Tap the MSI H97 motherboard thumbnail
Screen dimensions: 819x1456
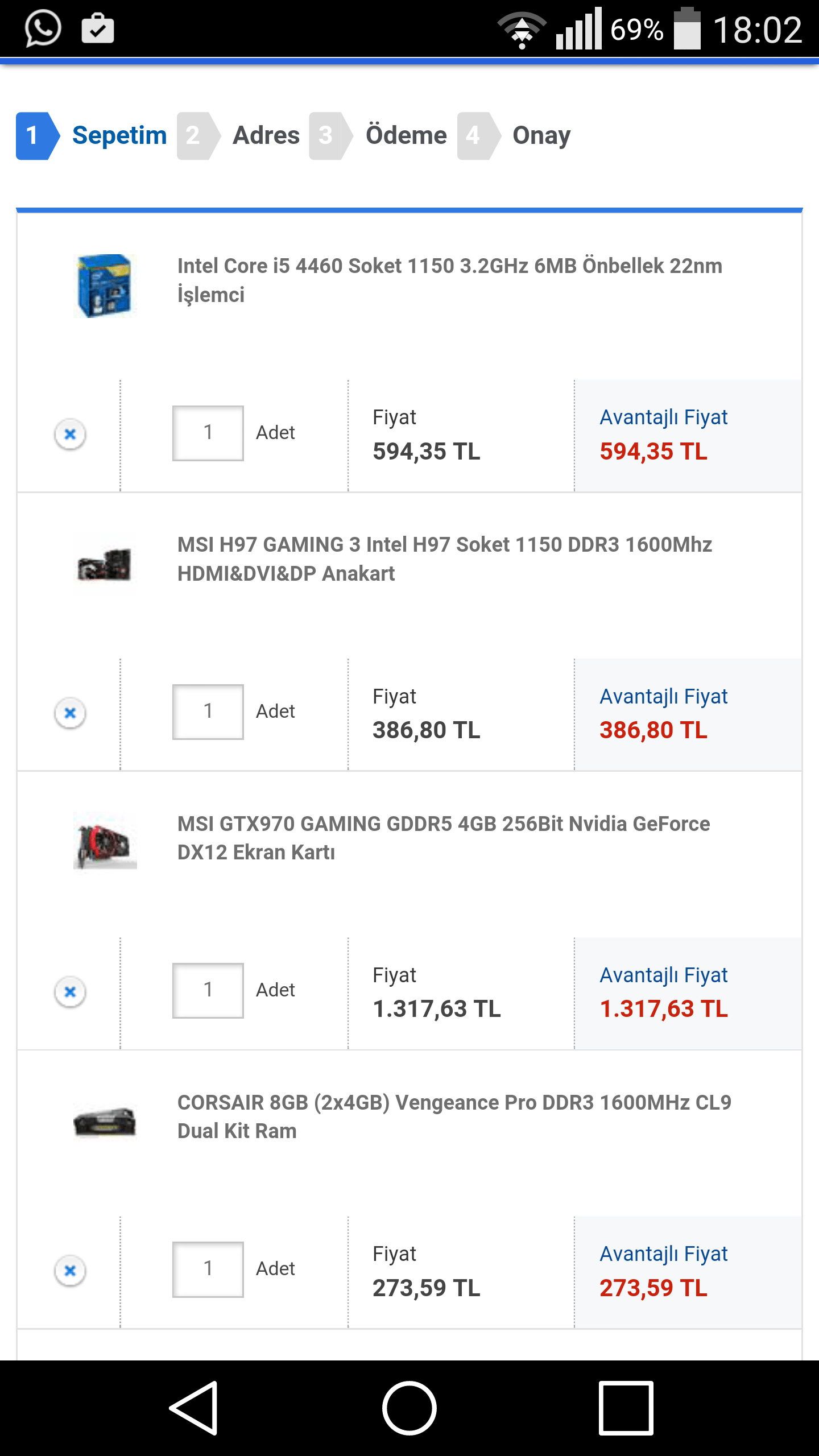click(105, 565)
